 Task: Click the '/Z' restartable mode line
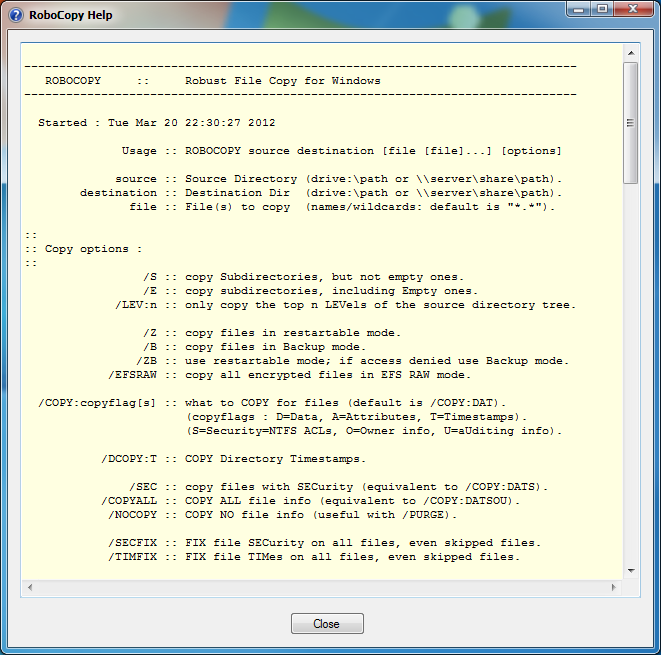[272, 333]
